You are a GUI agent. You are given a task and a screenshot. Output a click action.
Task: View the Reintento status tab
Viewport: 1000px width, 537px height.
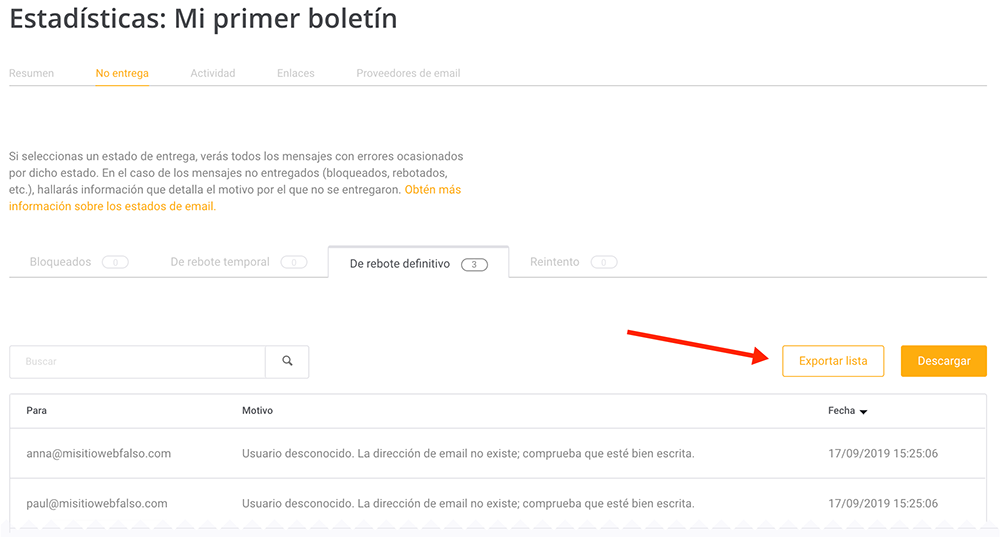pyautogui.click(x=574, y=262)
